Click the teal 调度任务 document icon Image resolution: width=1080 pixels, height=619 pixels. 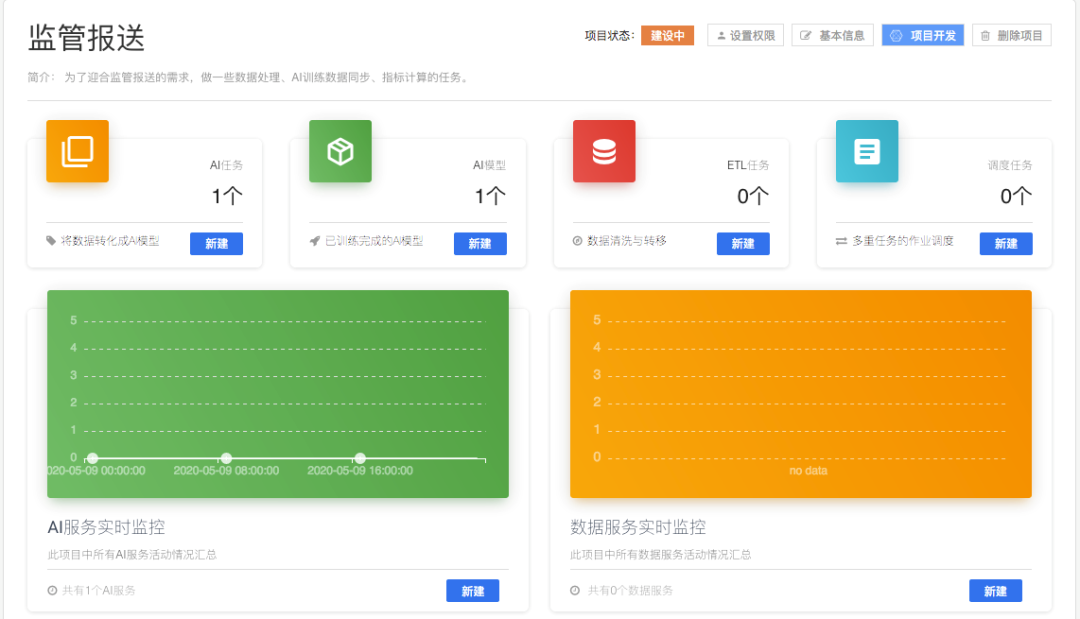pyautogui.click(x=867, y=151)
